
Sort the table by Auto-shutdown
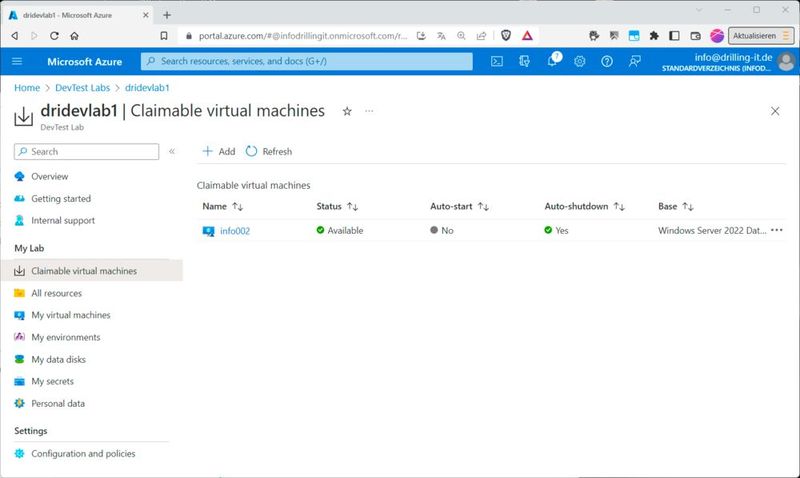point(584,206)
